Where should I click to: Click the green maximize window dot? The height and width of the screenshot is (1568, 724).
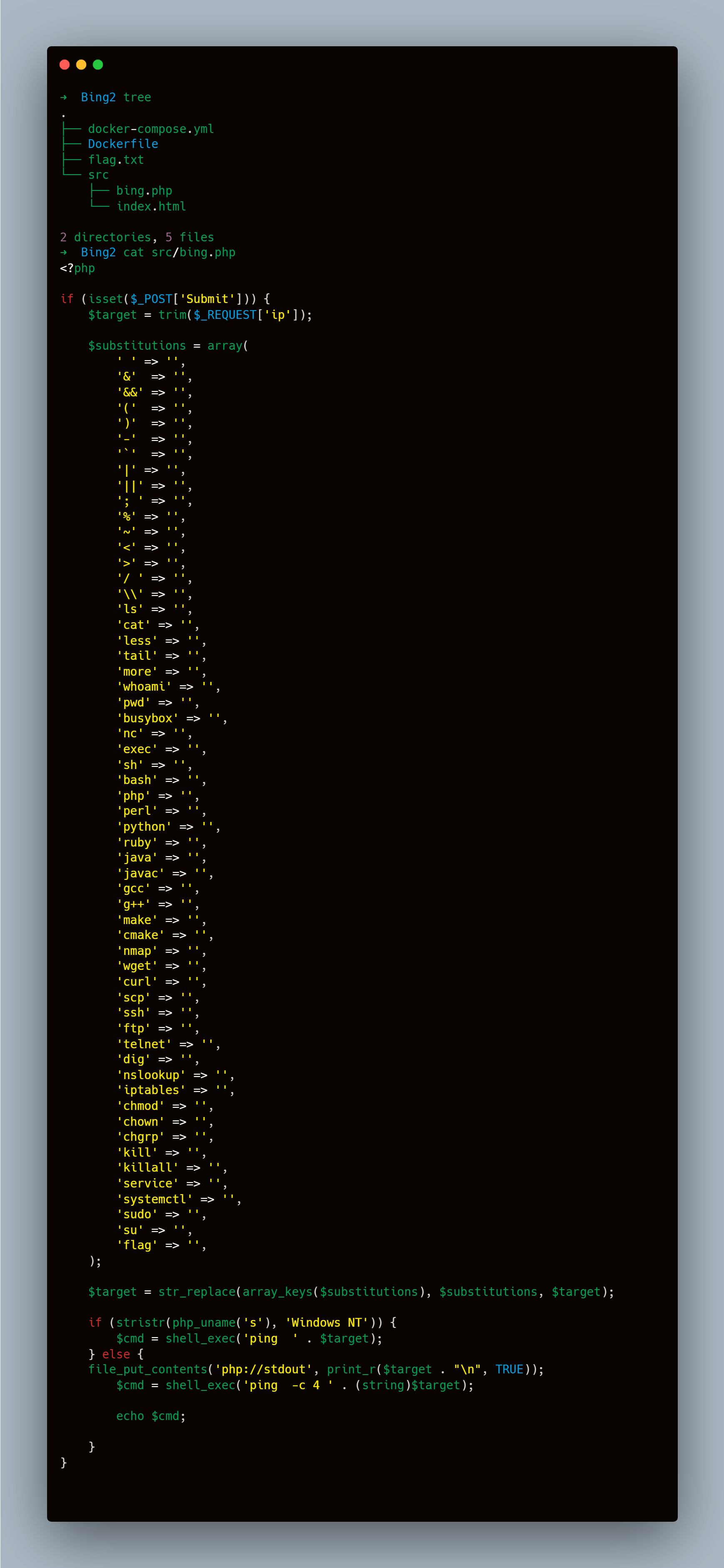(x=97, y=65)
